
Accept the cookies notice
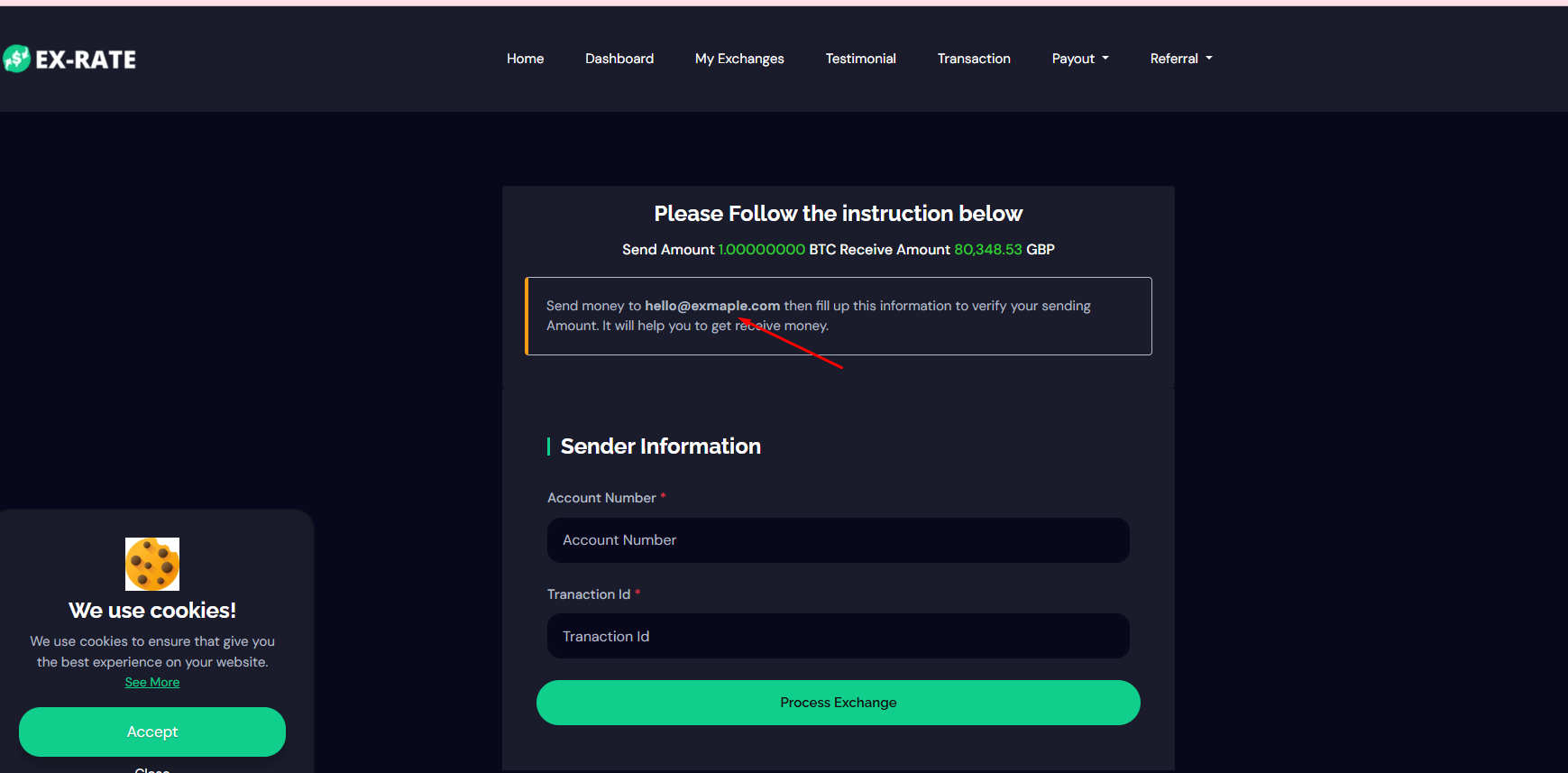click(152, 732)
